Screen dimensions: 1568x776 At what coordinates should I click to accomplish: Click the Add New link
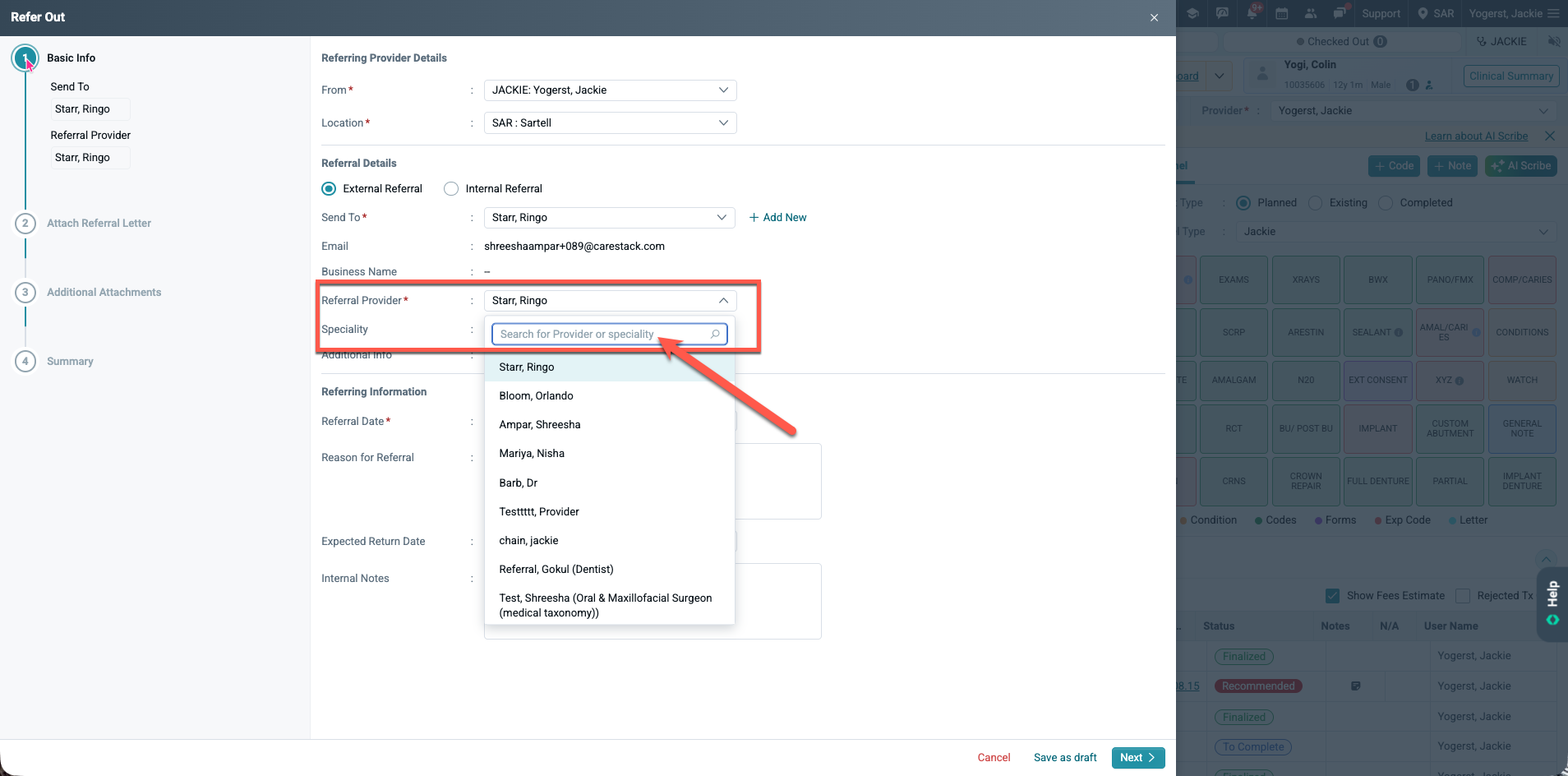[777, 217]
